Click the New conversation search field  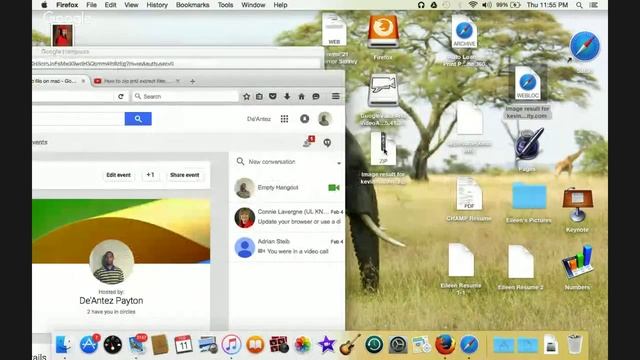pos(286,162)
